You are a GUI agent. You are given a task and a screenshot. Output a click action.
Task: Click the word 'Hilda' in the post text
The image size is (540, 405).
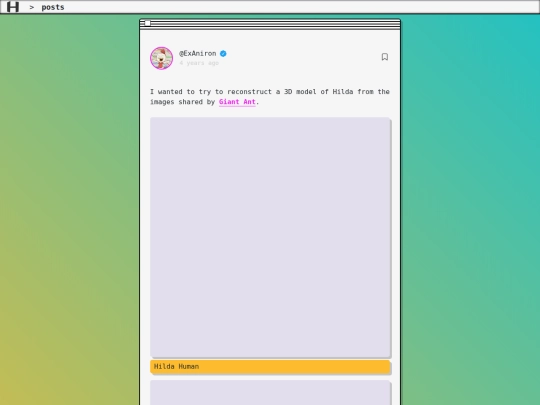point(343,92)
